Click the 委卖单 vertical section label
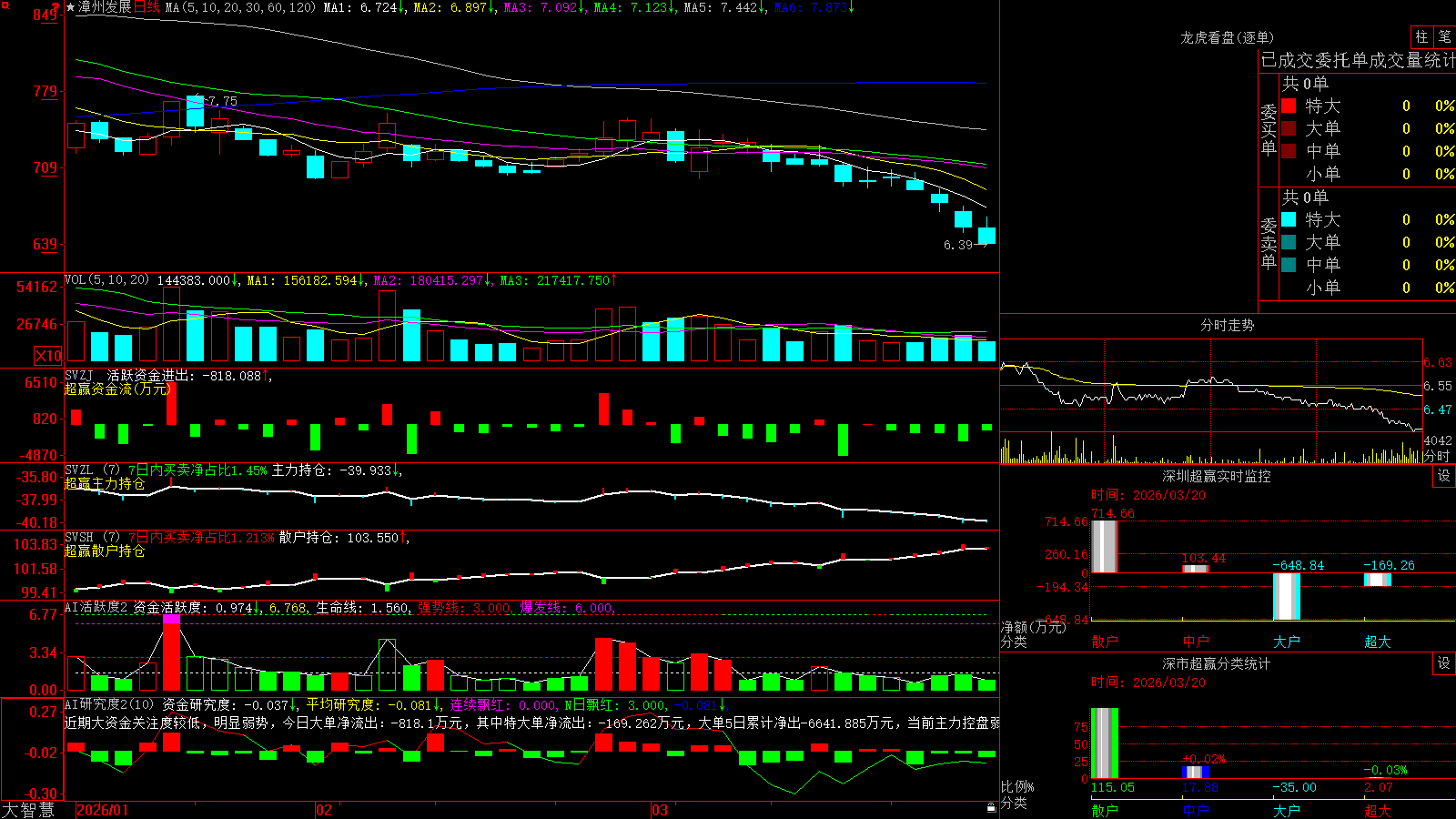 click(x=1269, y=244)
